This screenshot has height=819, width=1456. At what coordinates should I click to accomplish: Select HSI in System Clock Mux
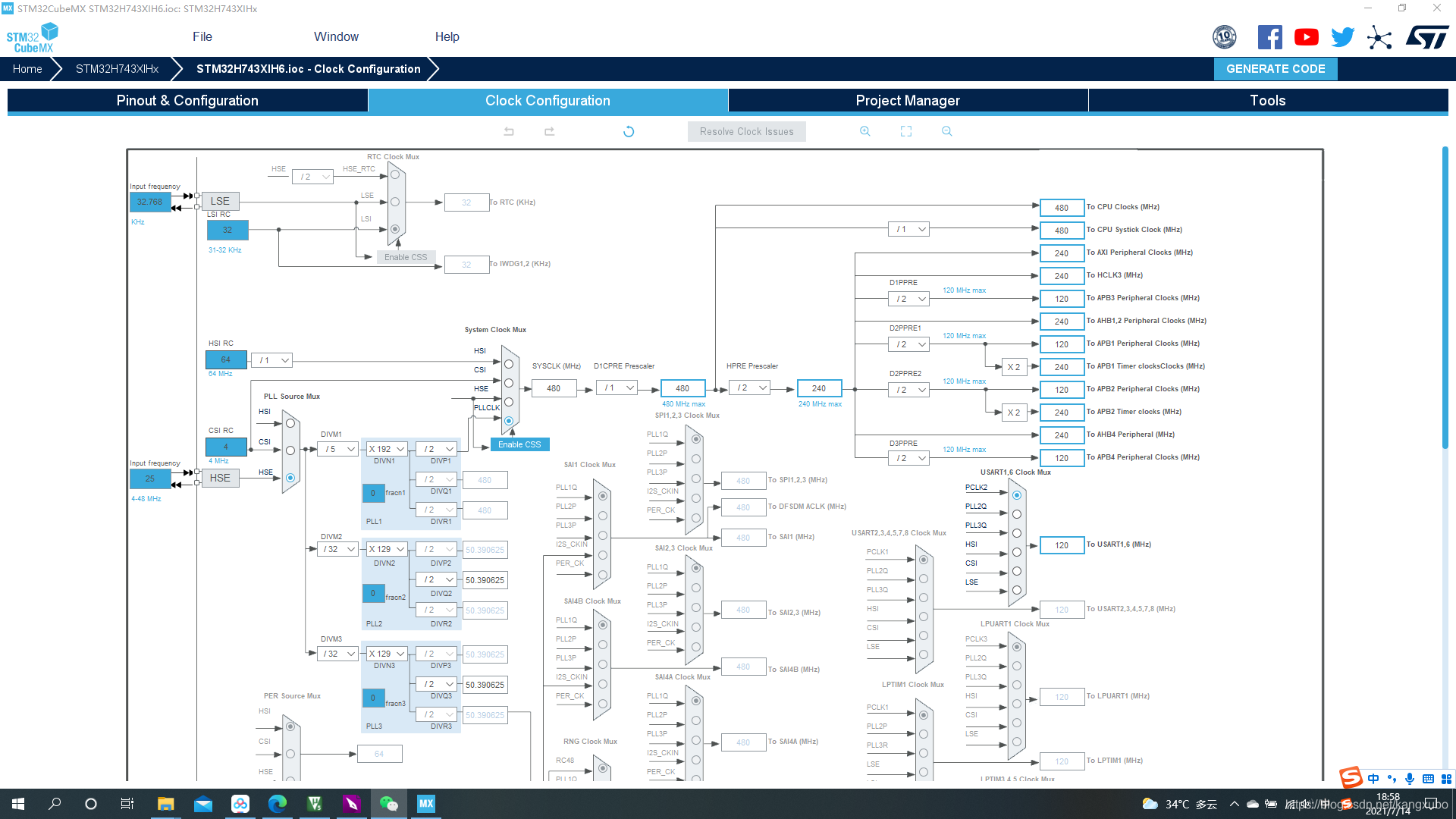click(x=509, y=364)
